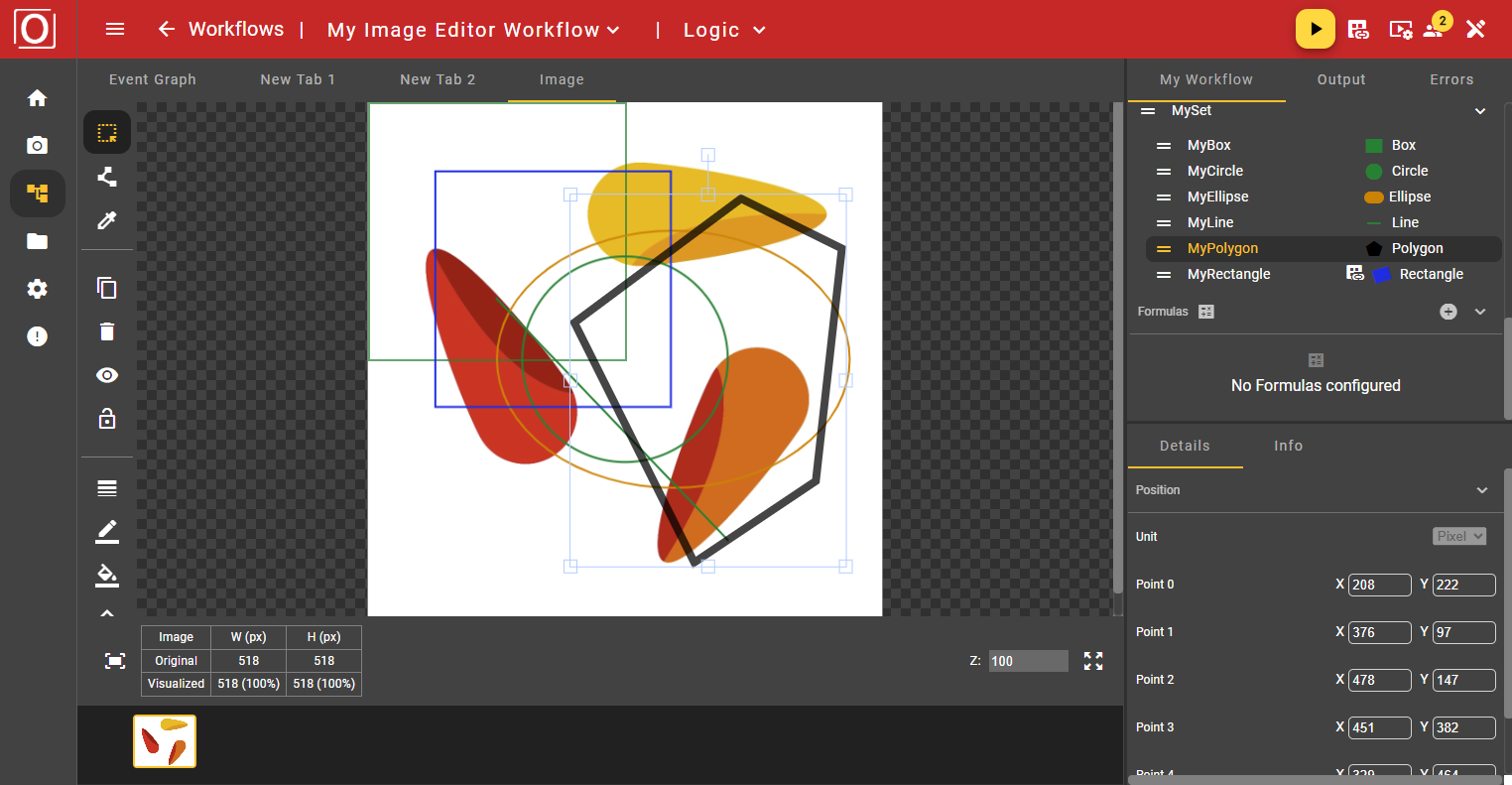Toggle the lock icon in the toolbar

(x=107, y=419)
